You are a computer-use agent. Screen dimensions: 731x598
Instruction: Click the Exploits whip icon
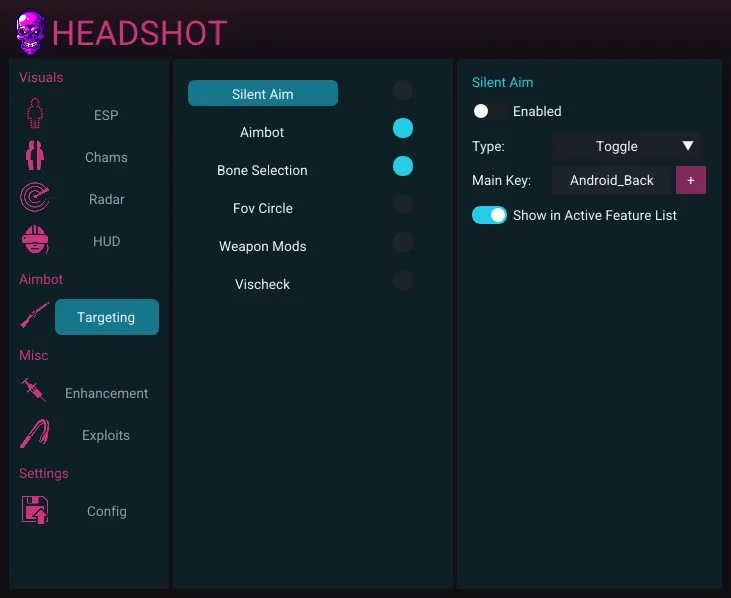tap(35, 435)
